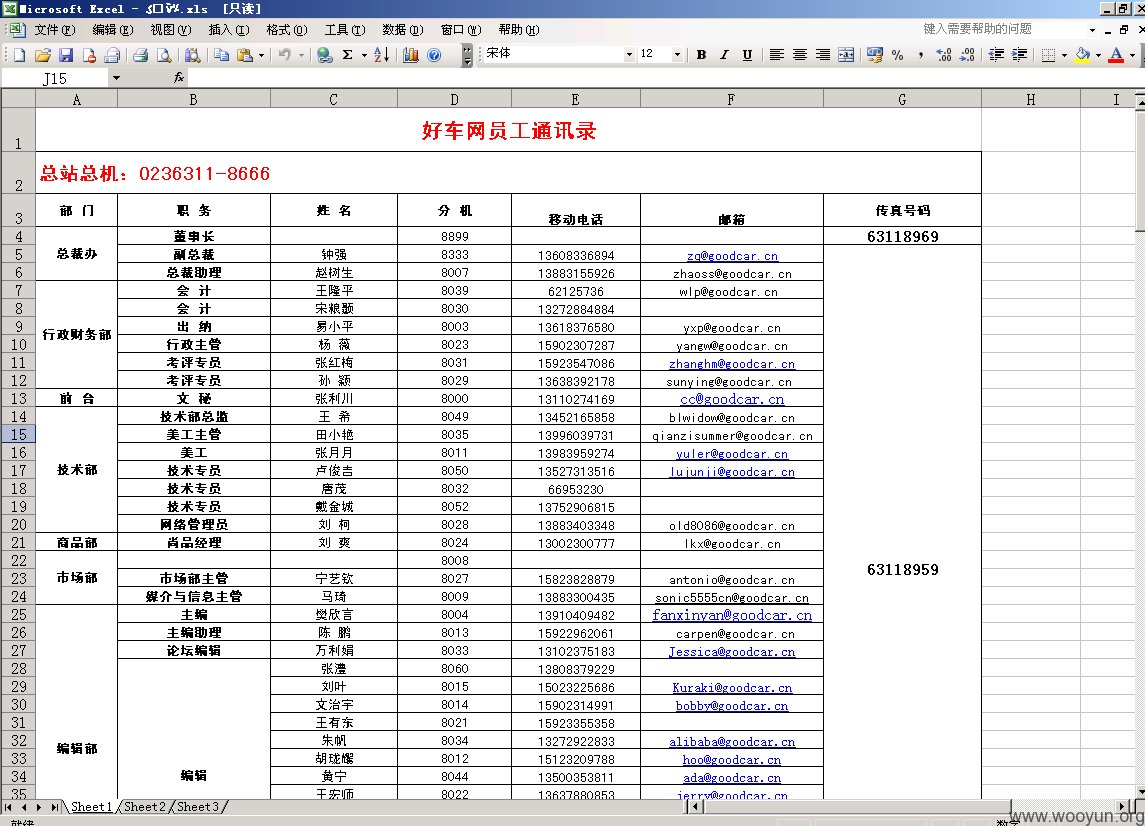The width and height of the screenshot is (1145, 826).
Task: Sort ascending with the A-Z icon
Action: point(381,55)
